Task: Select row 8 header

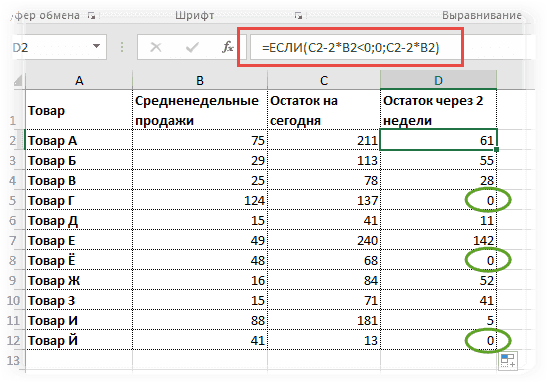Action: tap(14, 260)
